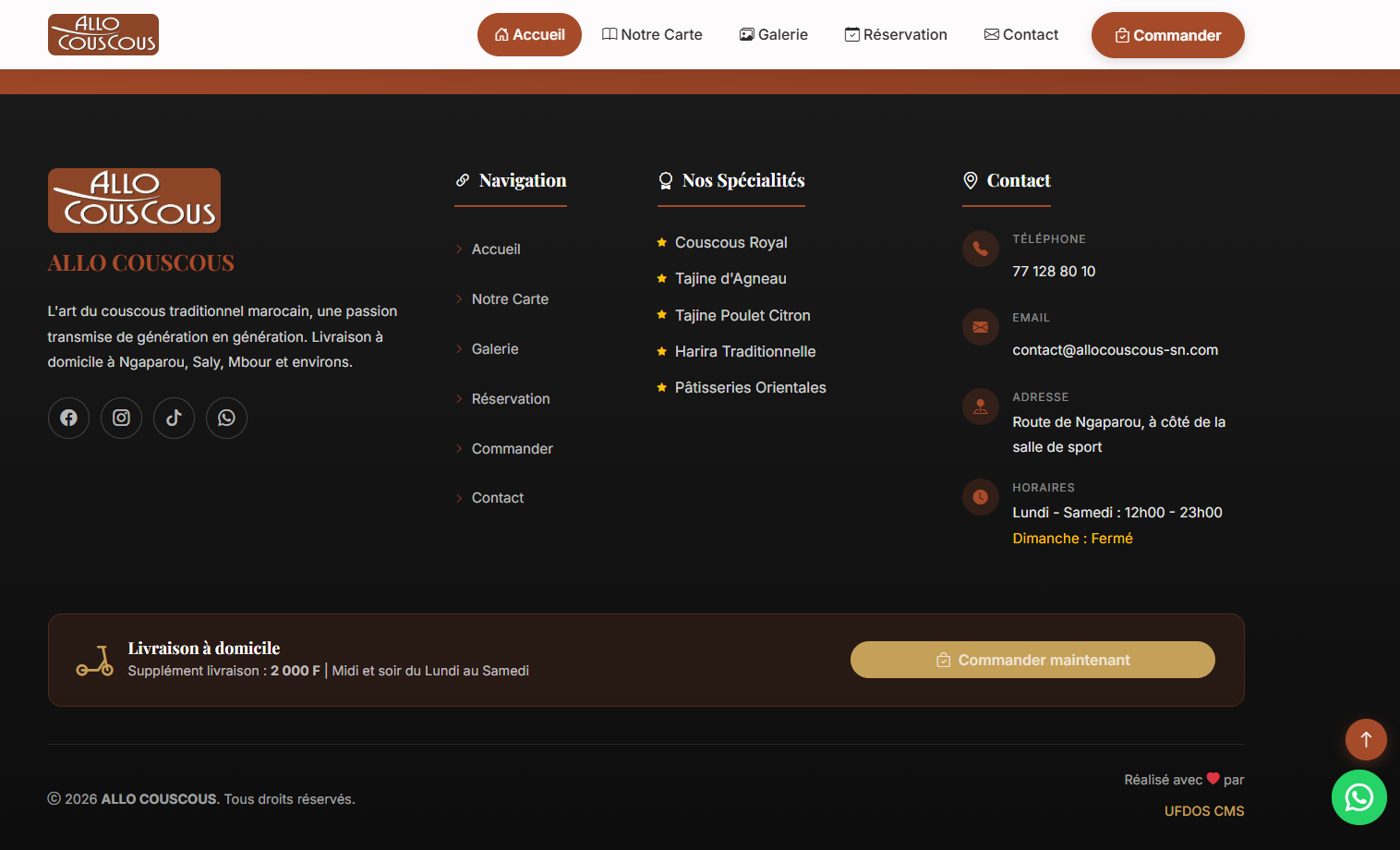The height and width of the screenshot is (850, 1400).
Task: Click the contact email address link
Action: [1115, 350]
